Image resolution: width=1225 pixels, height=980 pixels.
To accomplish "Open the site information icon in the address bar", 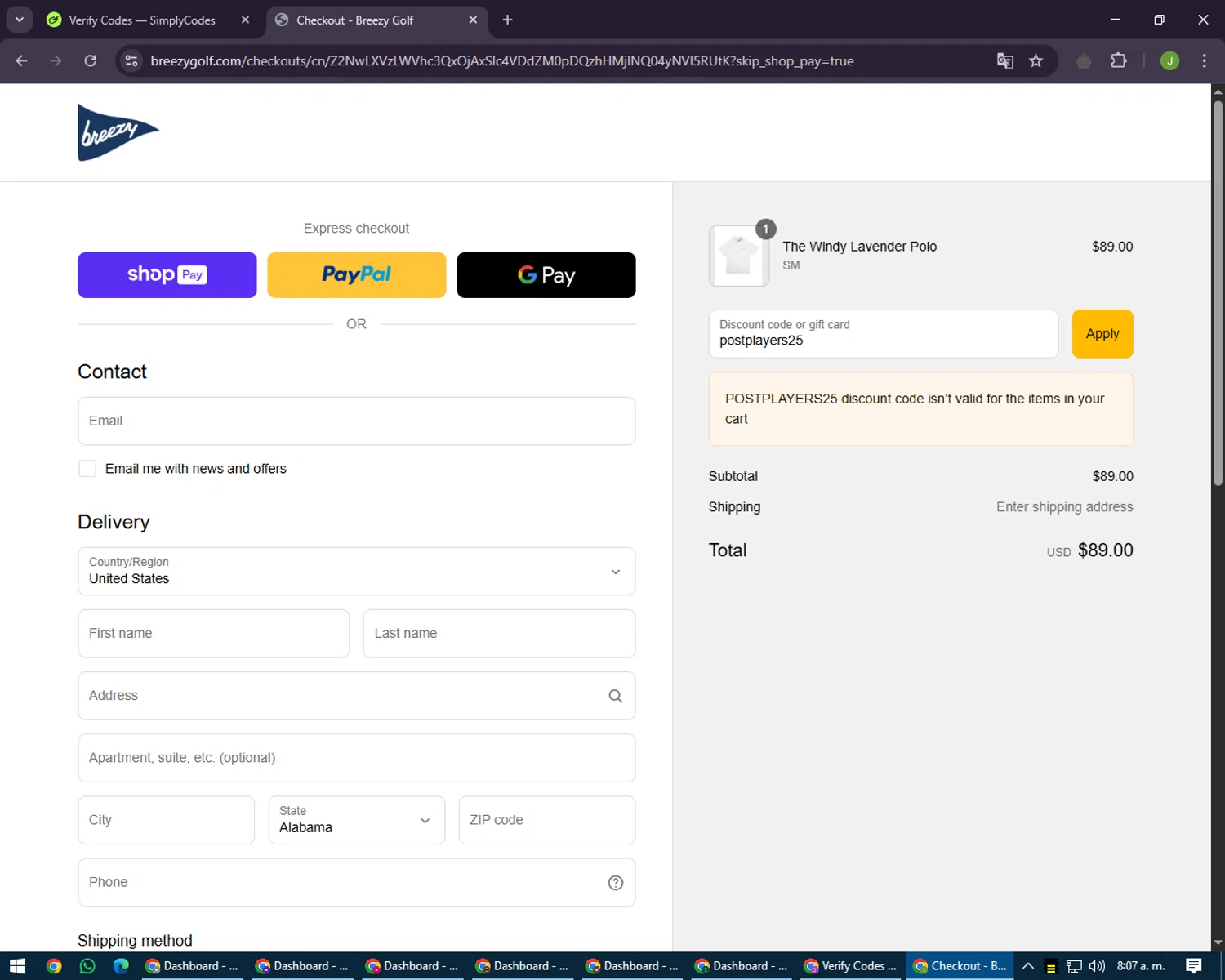I will point(131,60).
